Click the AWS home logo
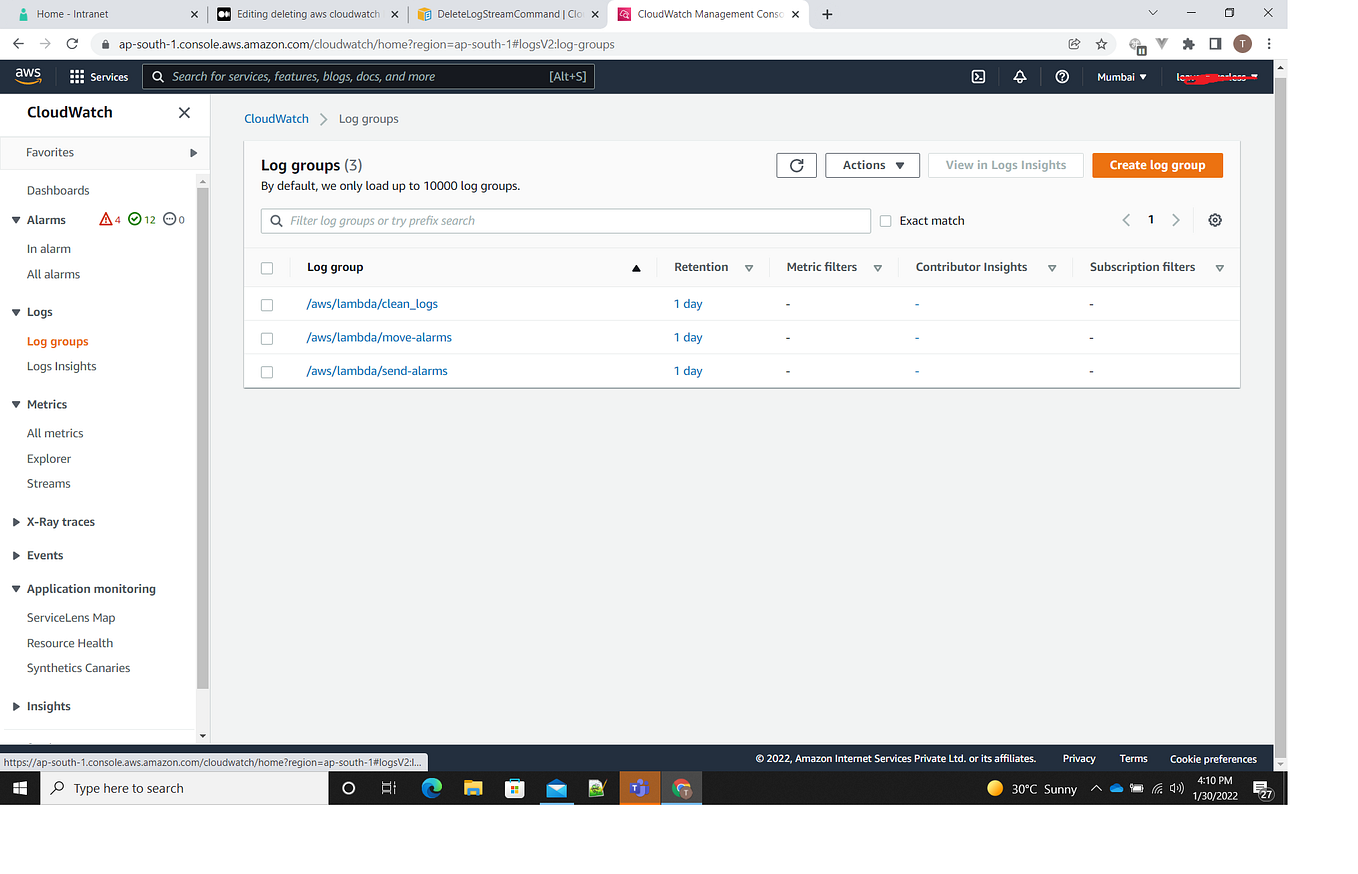The image size is (1358, 874). click(27, 76)
